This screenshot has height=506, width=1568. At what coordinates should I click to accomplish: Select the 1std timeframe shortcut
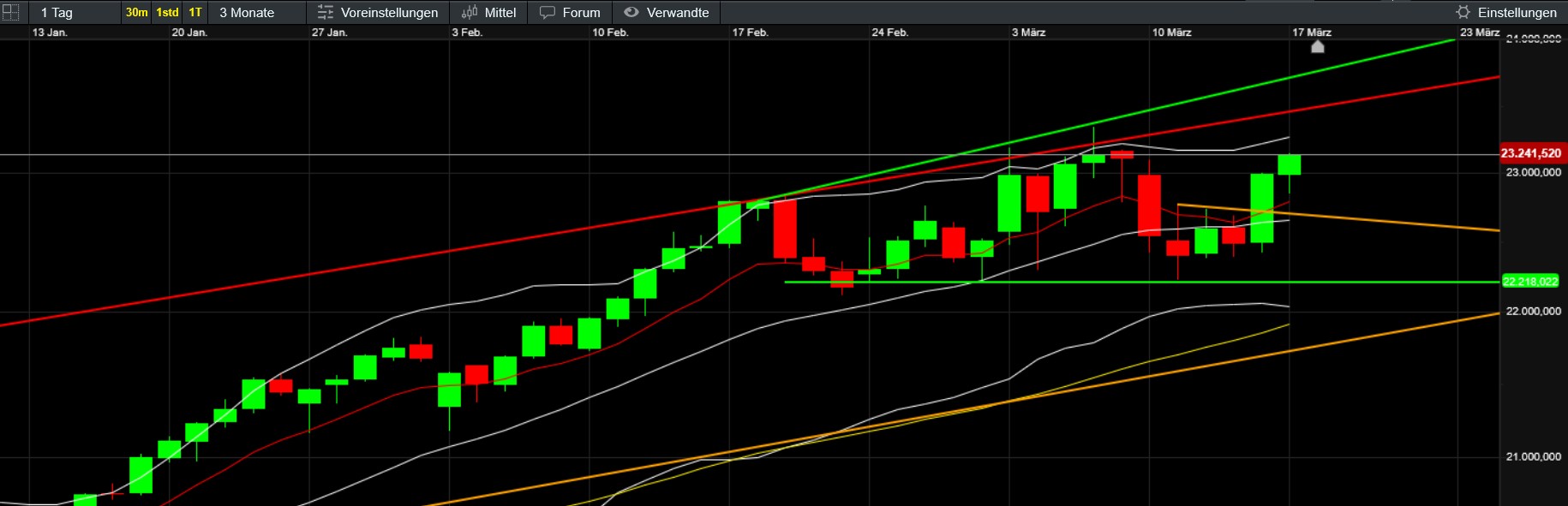(x=167, y=12)
